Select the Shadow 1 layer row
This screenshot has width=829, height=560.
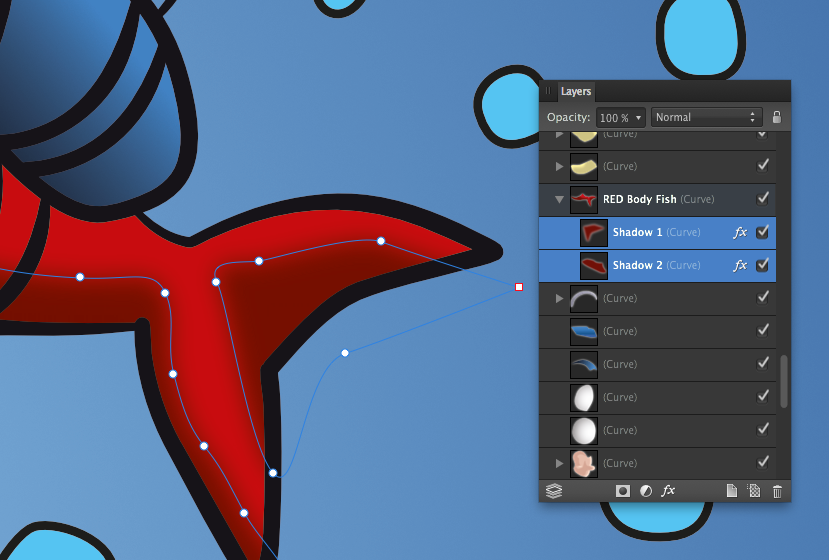tap(657, 233)
